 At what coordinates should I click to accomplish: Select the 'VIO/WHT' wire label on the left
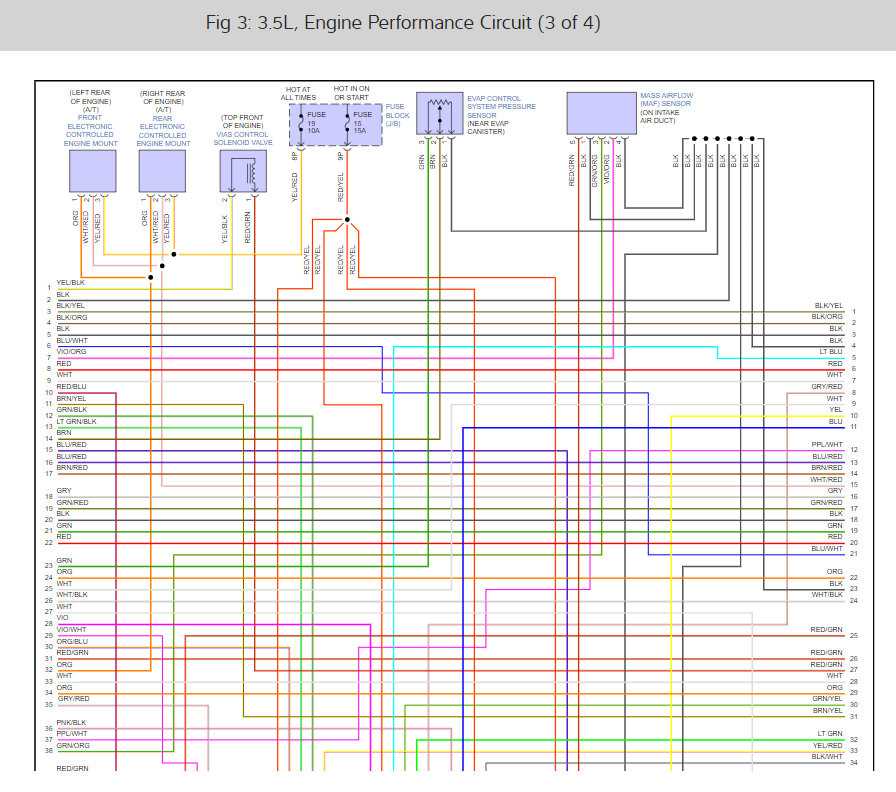(71, 629)
